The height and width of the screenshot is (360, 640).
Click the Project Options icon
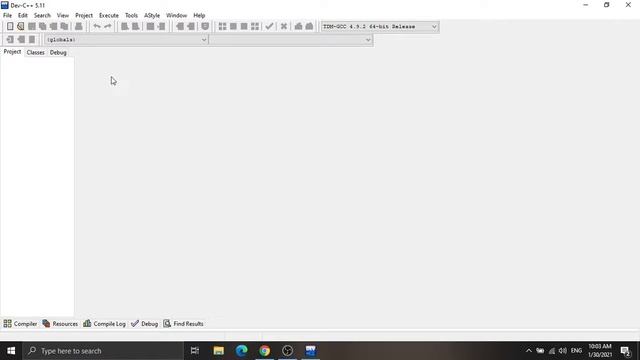click(x=205, y=27)
